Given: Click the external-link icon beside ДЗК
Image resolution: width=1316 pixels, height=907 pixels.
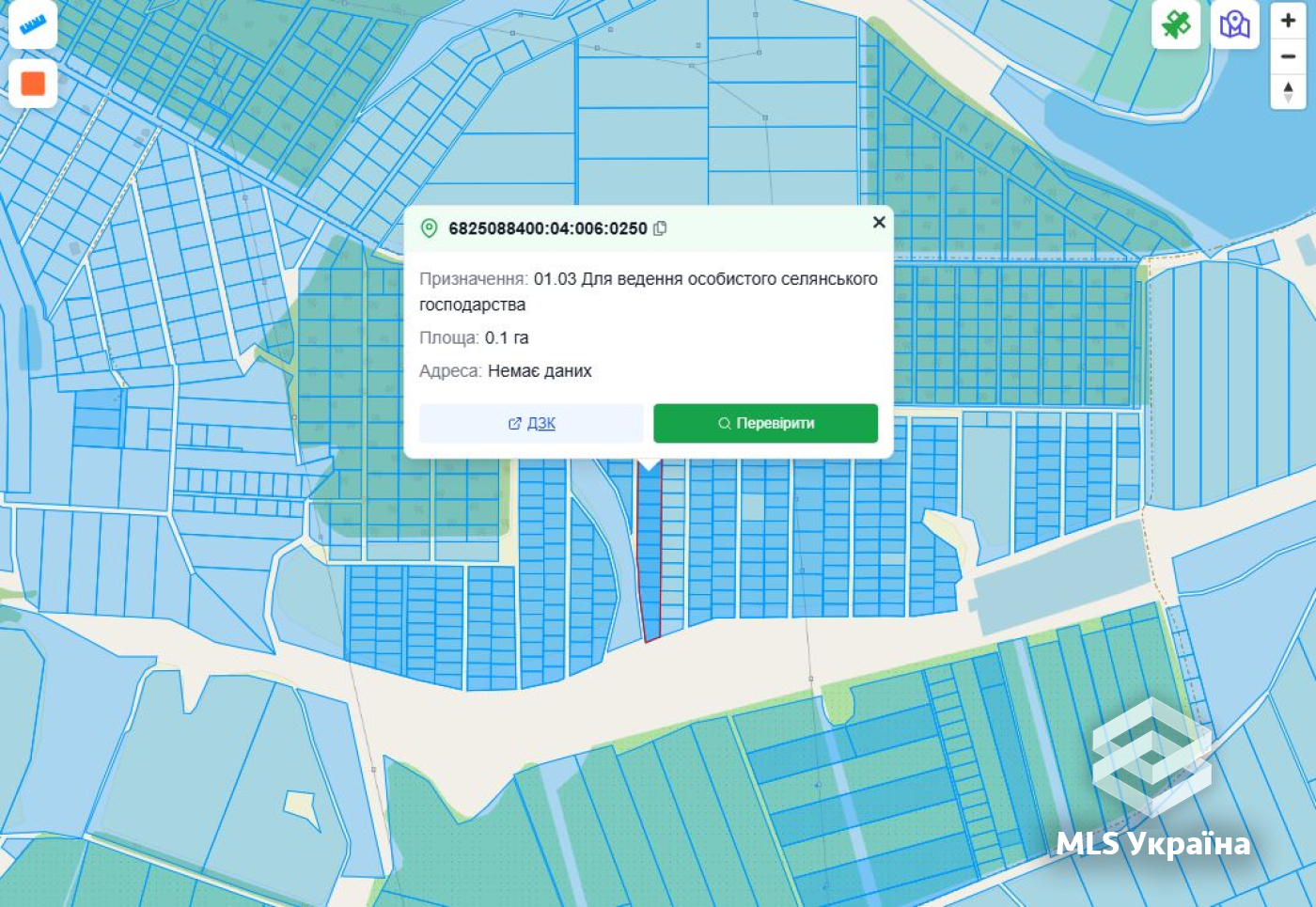Looking at the screenshot, I should point(514,424).
